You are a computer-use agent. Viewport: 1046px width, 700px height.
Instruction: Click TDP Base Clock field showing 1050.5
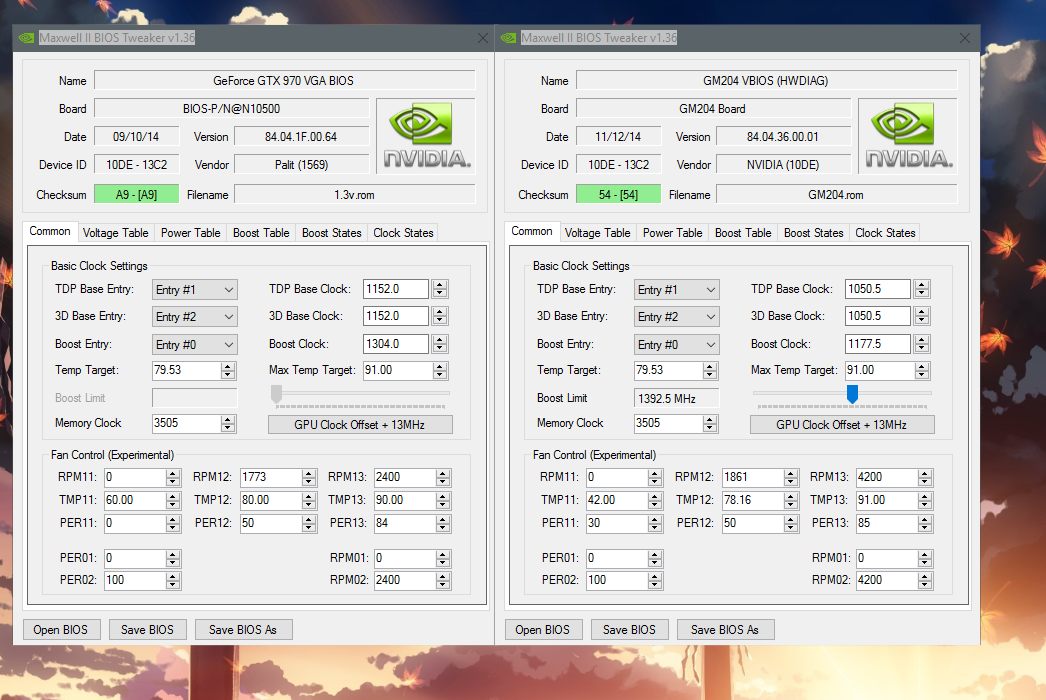point(878,289)
